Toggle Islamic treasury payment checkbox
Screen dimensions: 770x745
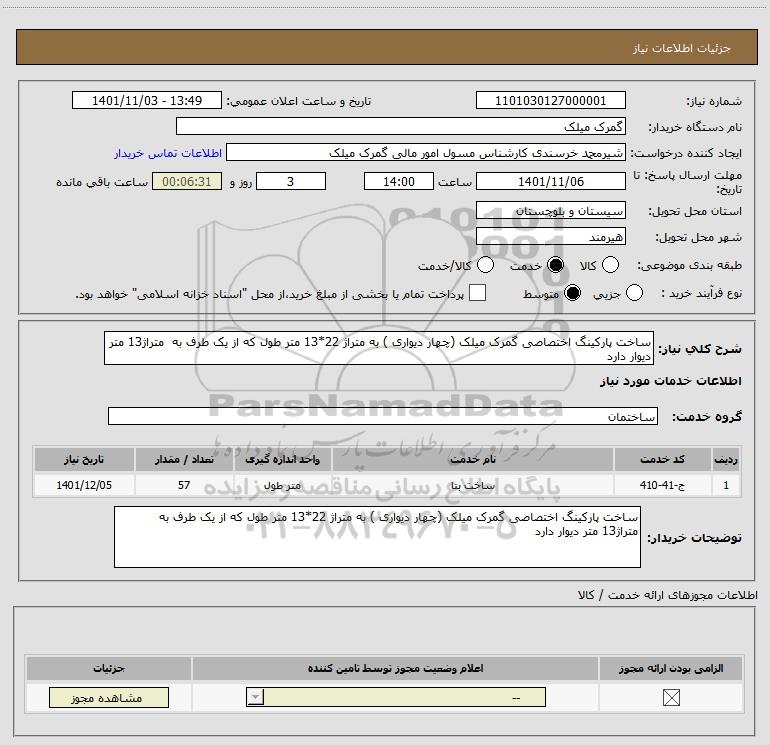click(477, 293)
